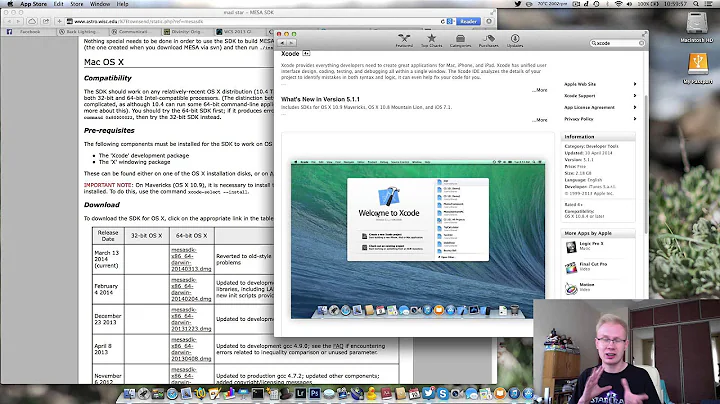Click the volume icon in menu bar
This screenshot has width=720, height=404.
(x=629, y=4)
